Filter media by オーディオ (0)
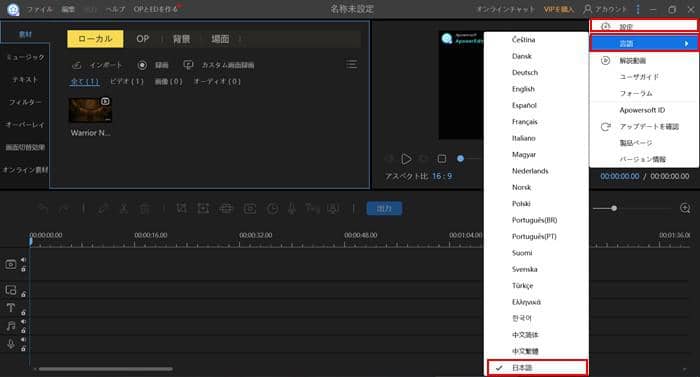This screenshot has width=700, height=377. click(x=217, y=81)
